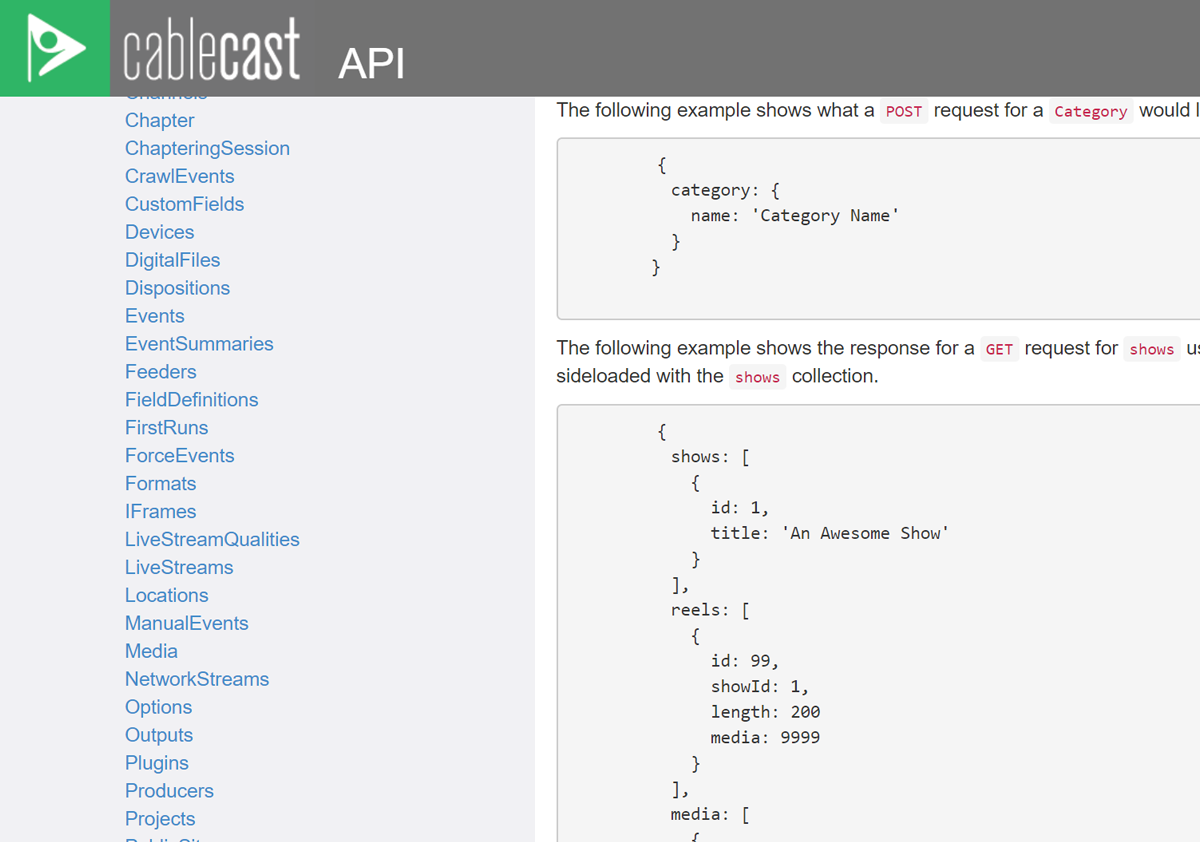Select the POST badge in the example text
The height and width of the screenshot is (842, 1200).
(904, 112)
